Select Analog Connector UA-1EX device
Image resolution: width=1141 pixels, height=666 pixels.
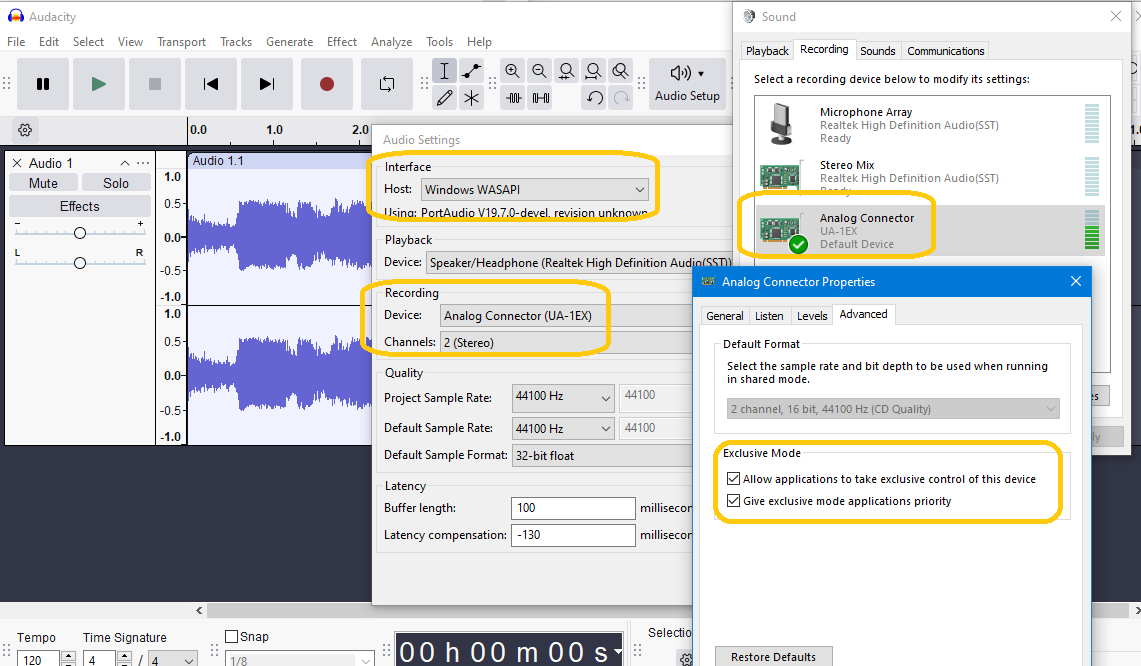[930, 231]
